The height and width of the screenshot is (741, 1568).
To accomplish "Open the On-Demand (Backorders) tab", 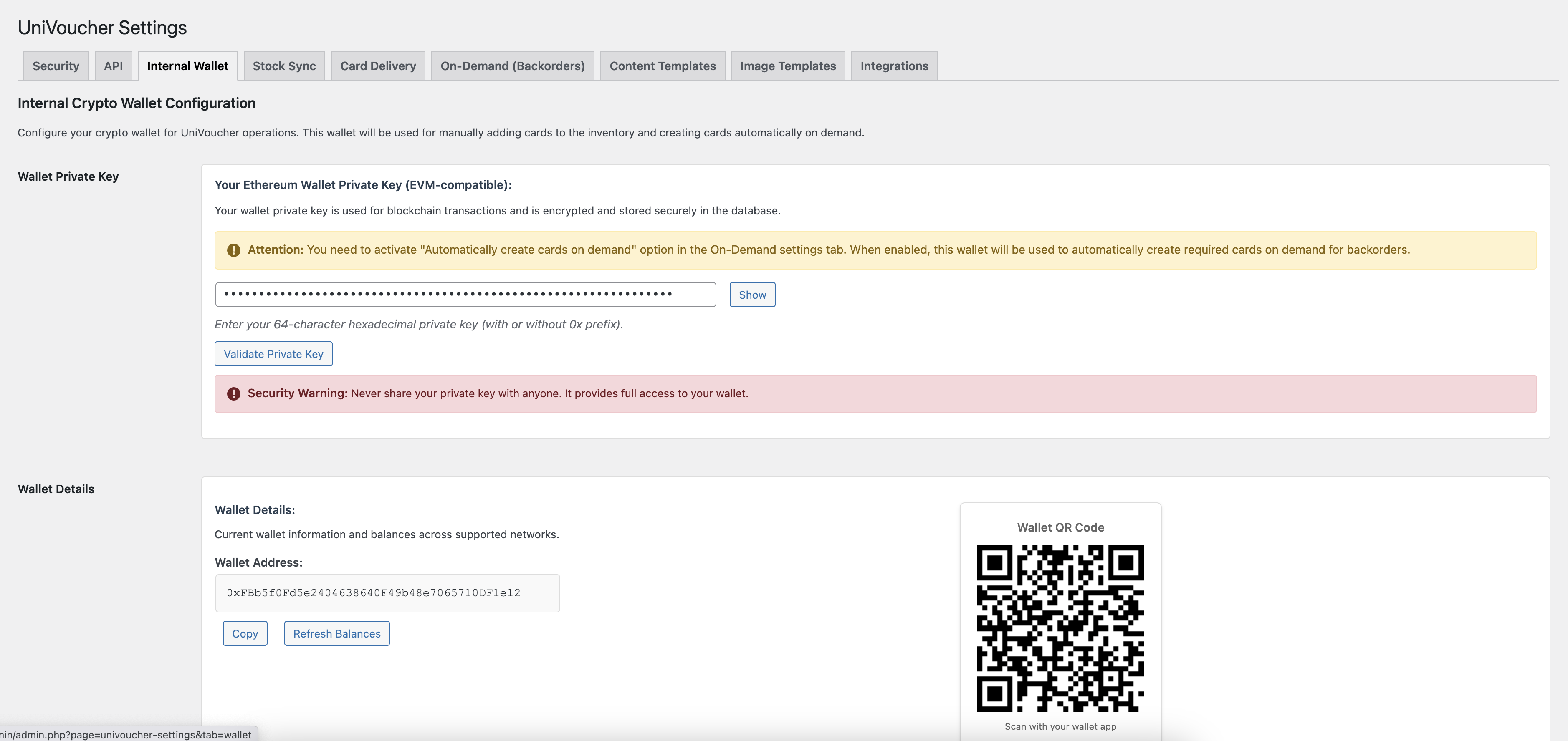I will click(513, 66).
